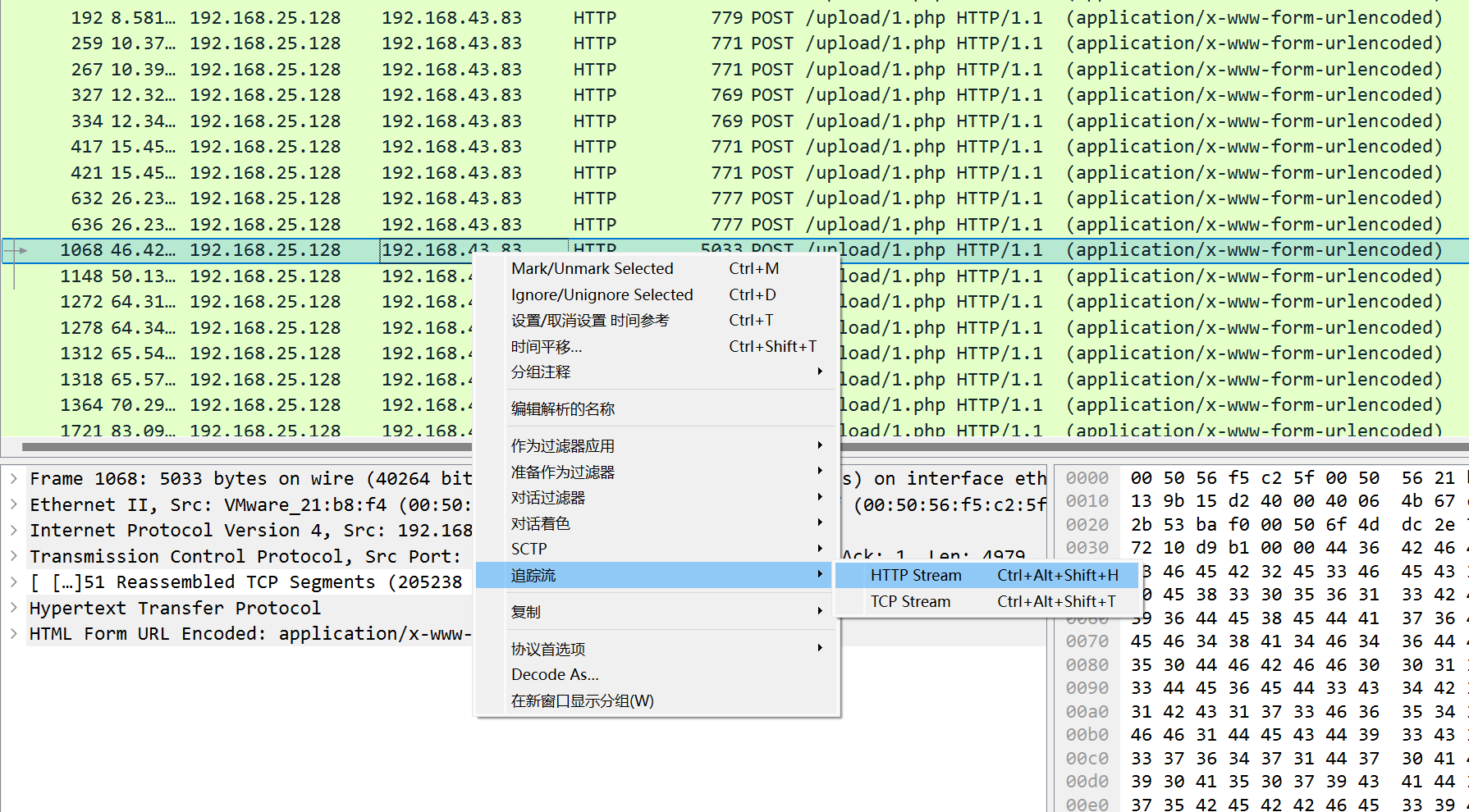This screenshot has height=812, width=1469.
Task: Expand the Frame 1068 tree node
Action: click(14, 478)
